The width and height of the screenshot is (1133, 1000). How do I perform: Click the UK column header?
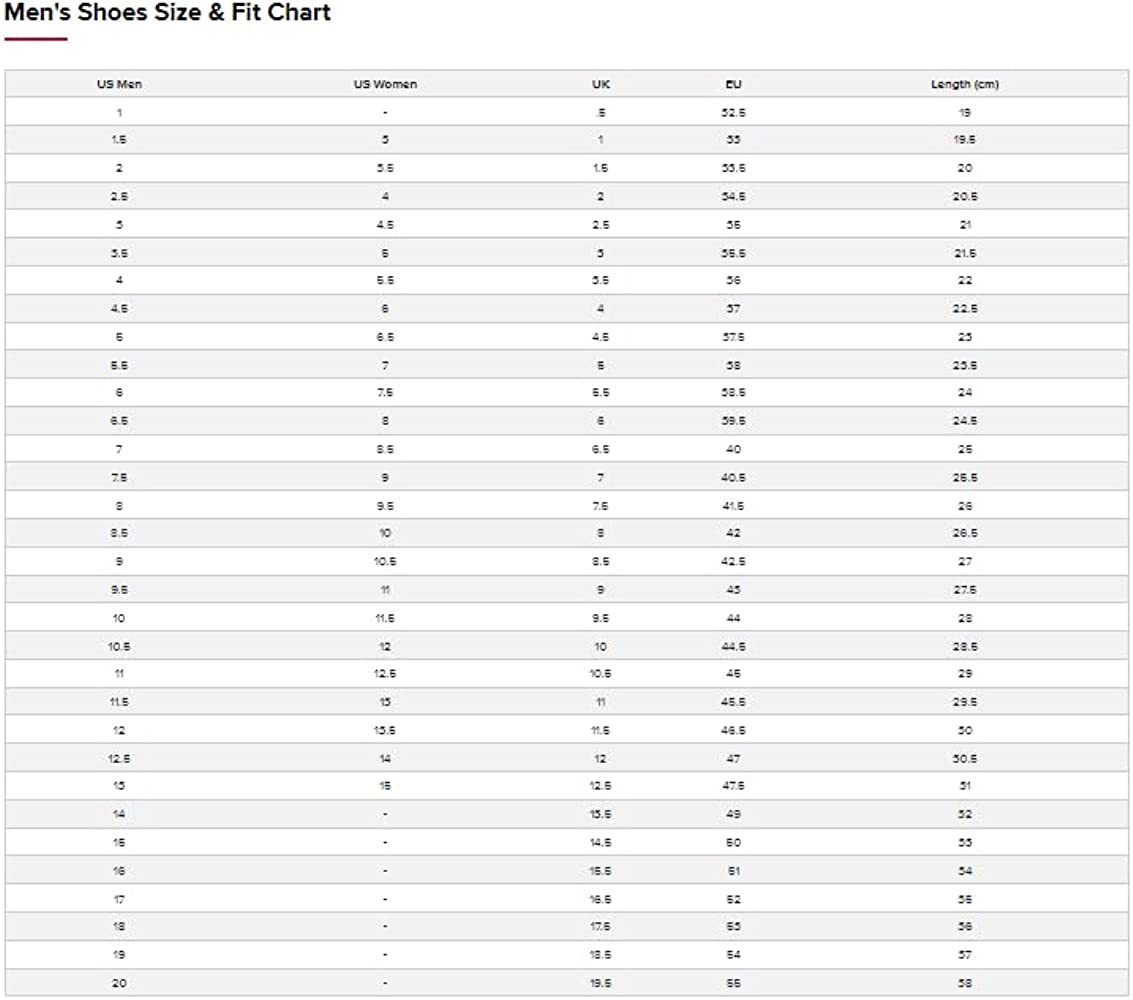click(600, 84)
